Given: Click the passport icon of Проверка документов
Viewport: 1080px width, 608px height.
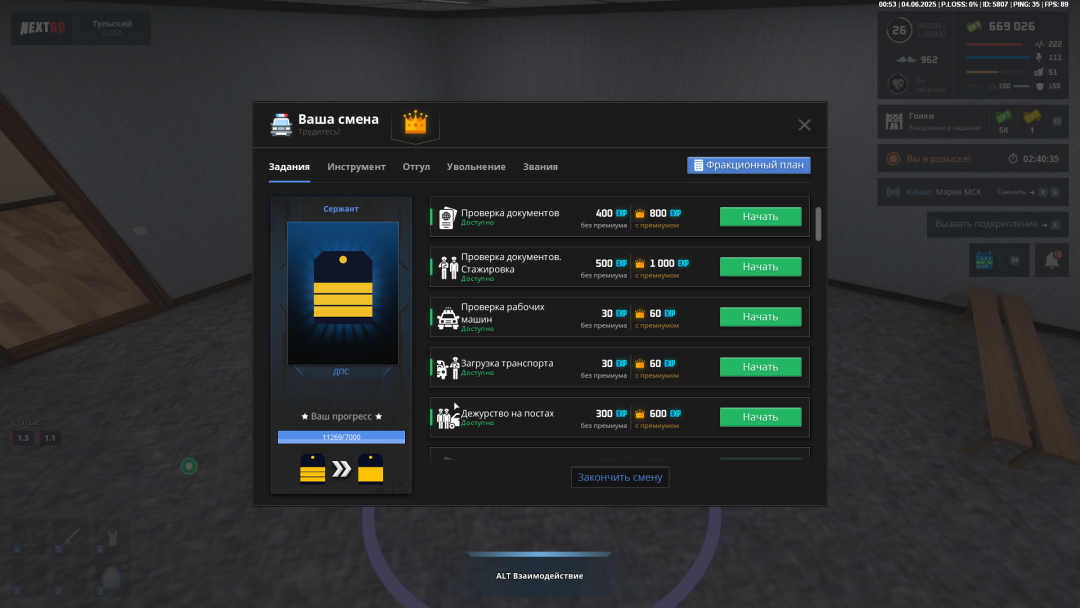Looking at the screenshot, I should [x=448, y=218].
